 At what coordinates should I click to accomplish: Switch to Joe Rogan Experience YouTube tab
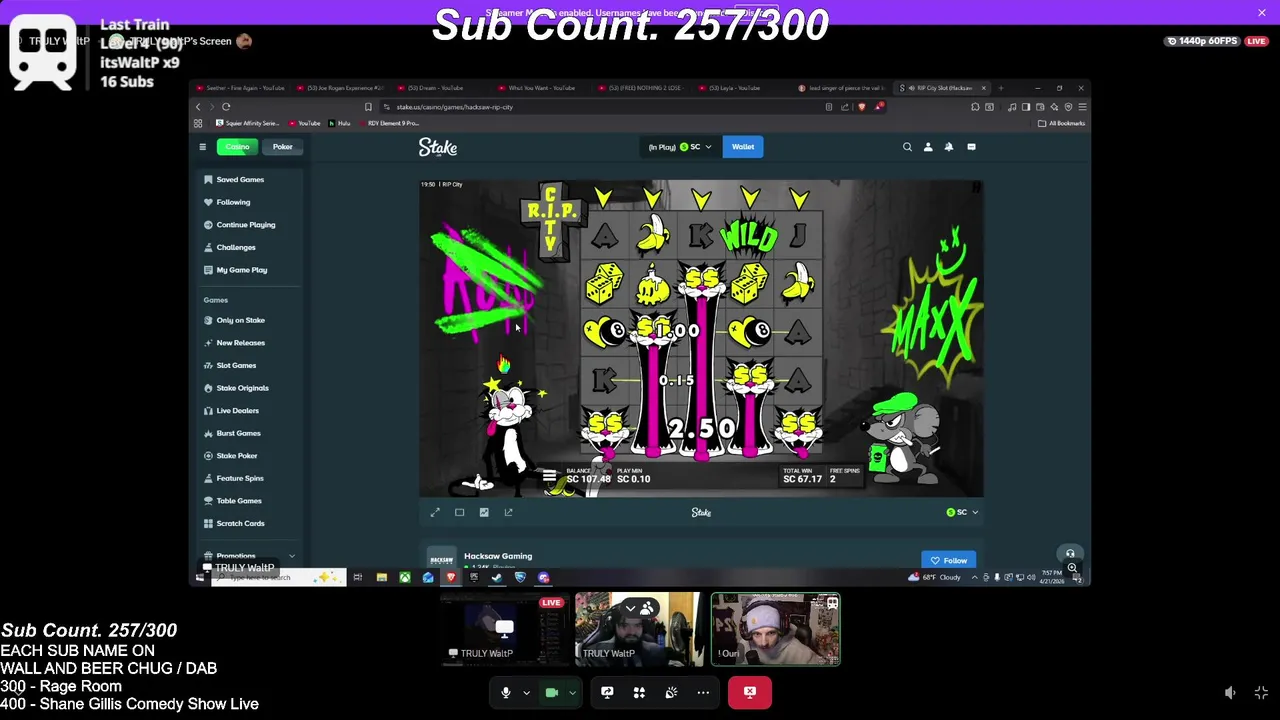[x=340, y=88]
